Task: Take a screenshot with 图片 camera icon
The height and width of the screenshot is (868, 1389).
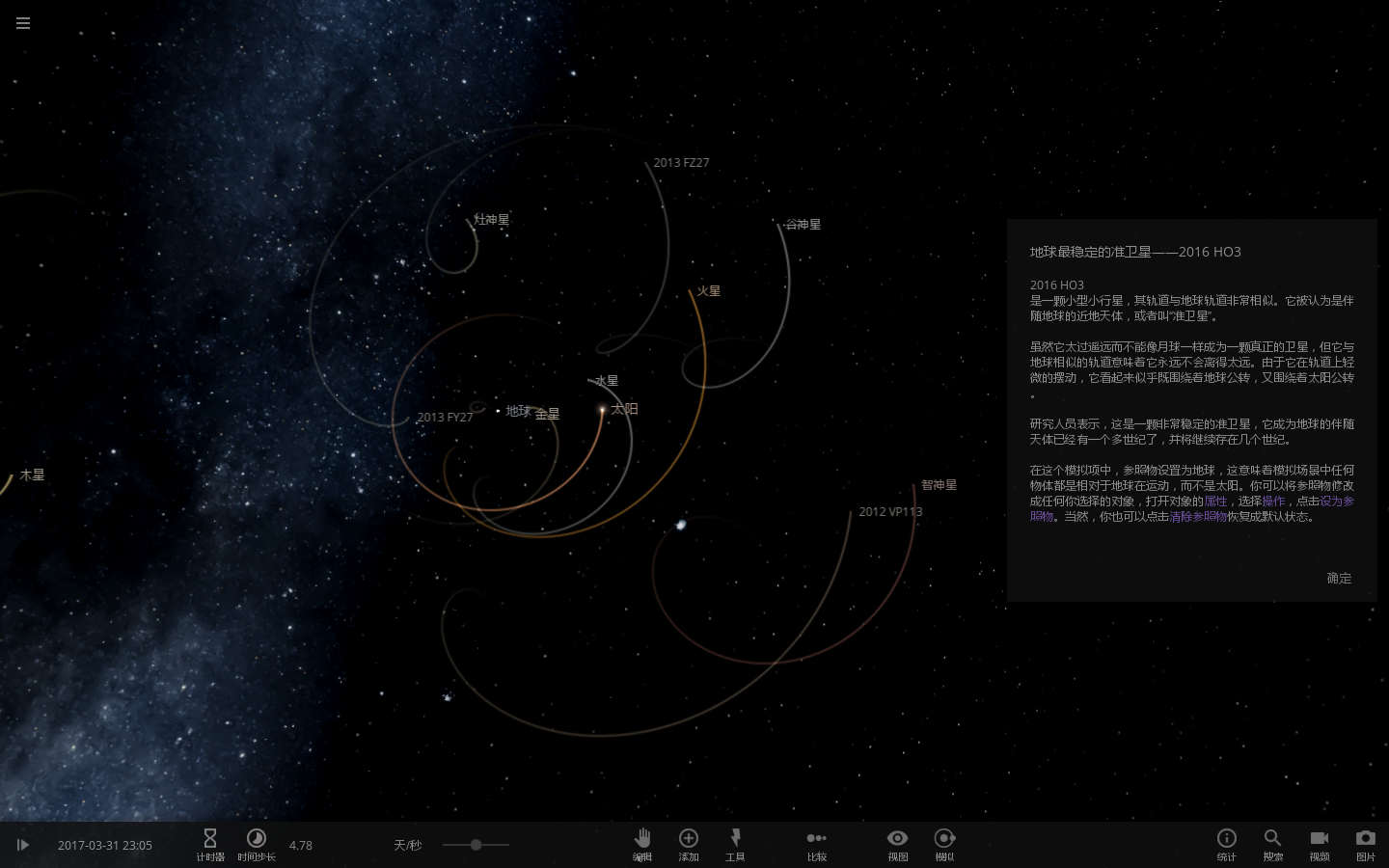Action: tap(1366, 844)
